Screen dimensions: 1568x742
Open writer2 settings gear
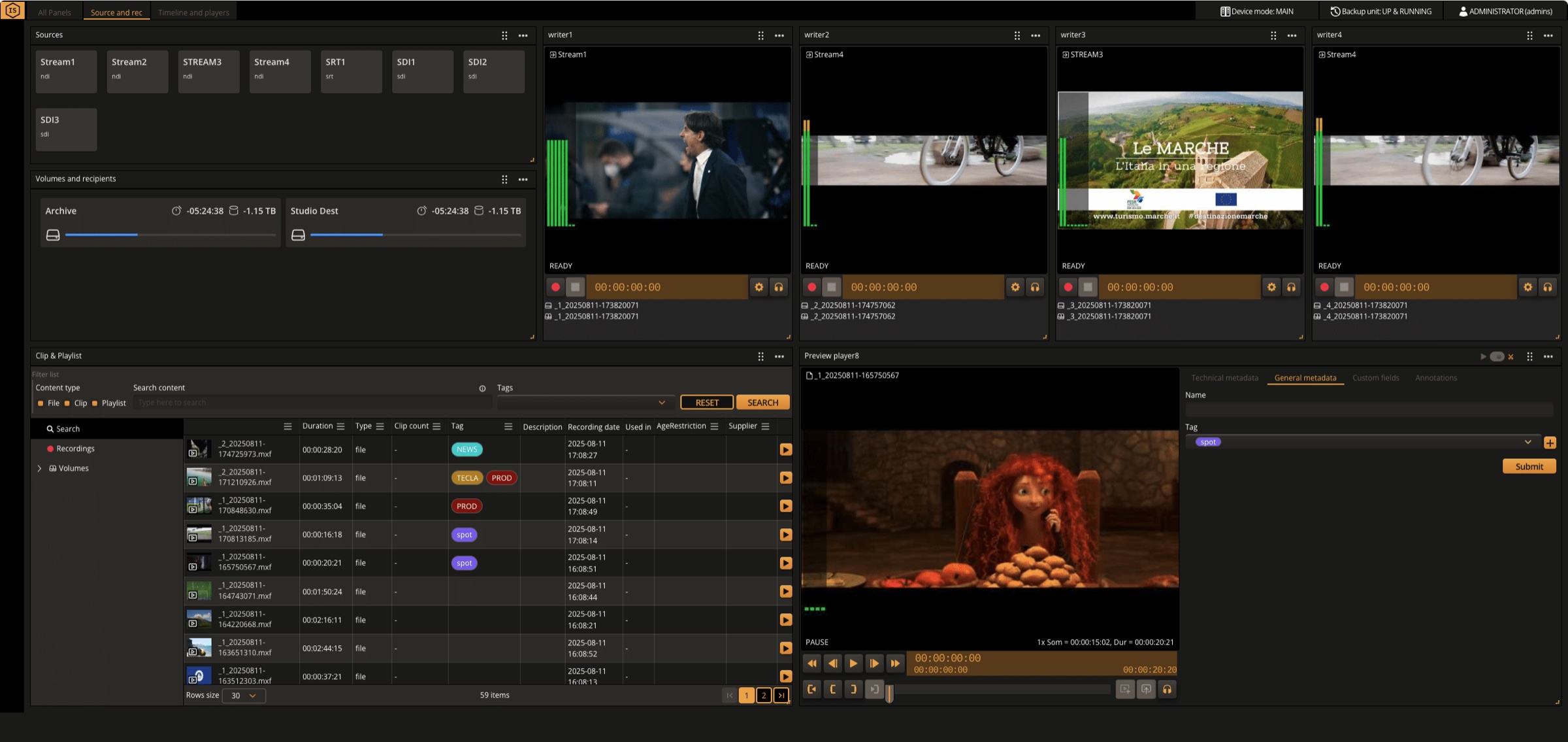1015,287
